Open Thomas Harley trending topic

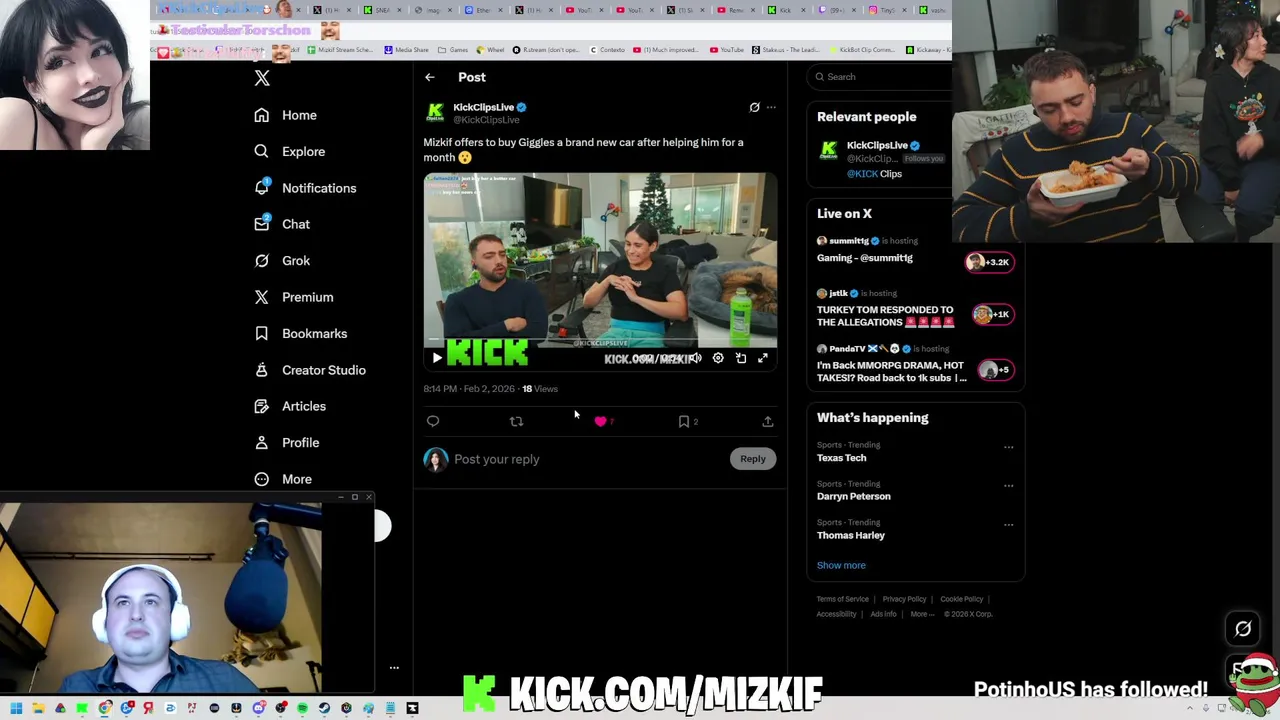coord(850,535)
